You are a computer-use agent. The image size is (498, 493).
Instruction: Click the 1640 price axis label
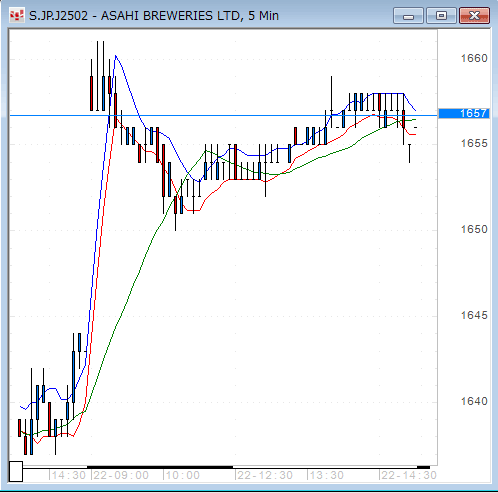[x=474, y=401]
